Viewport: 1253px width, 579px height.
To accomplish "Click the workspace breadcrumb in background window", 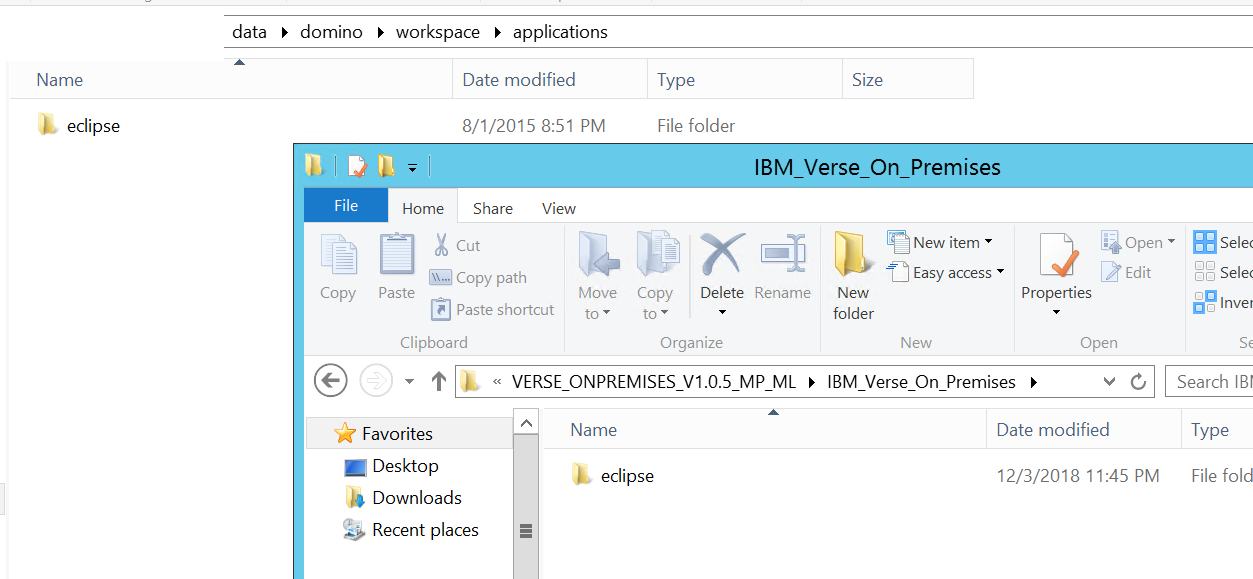I will [438, 32].
